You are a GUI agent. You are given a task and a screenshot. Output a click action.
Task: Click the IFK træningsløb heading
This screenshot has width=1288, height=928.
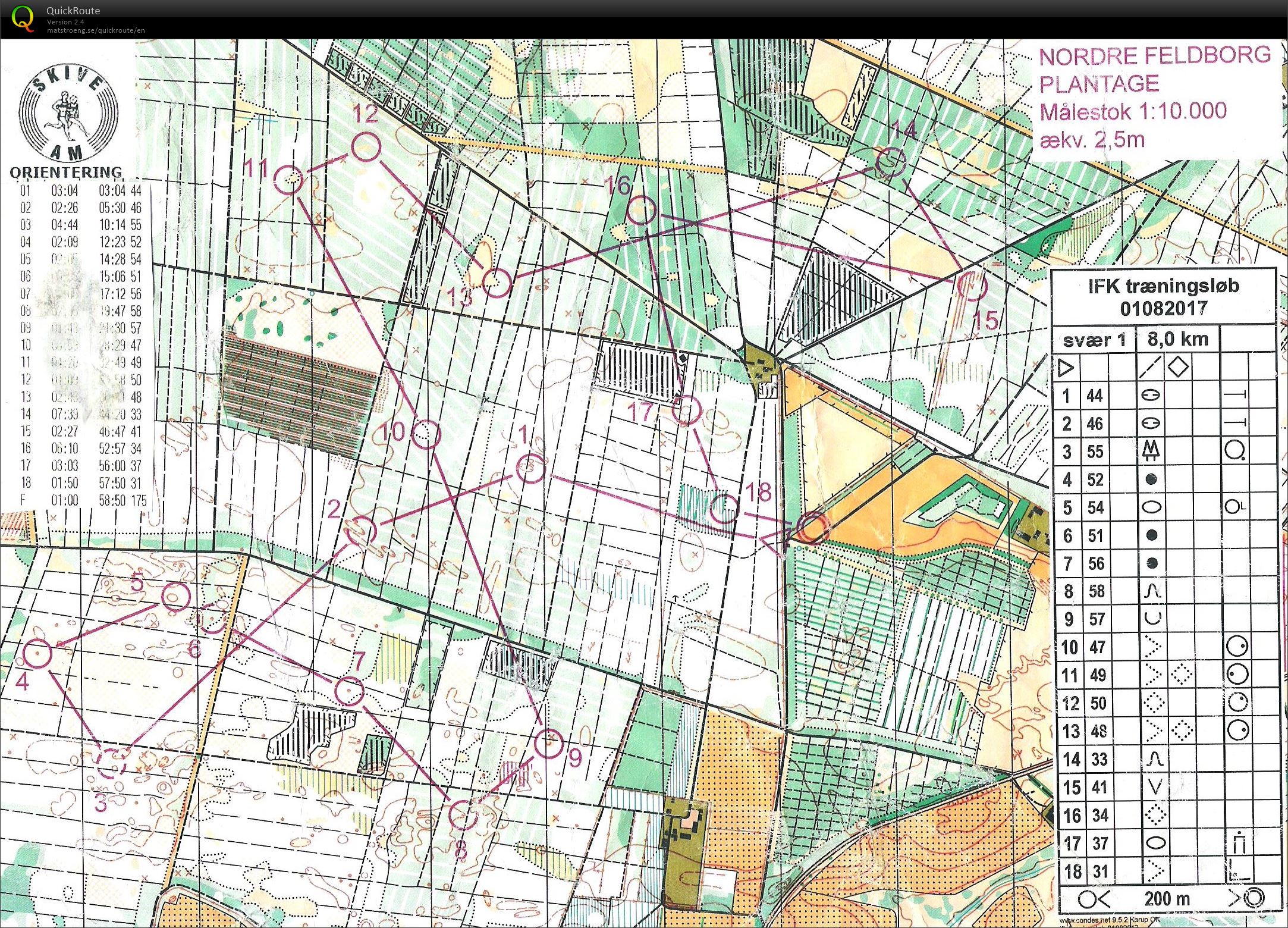(x=1164, y=286)
